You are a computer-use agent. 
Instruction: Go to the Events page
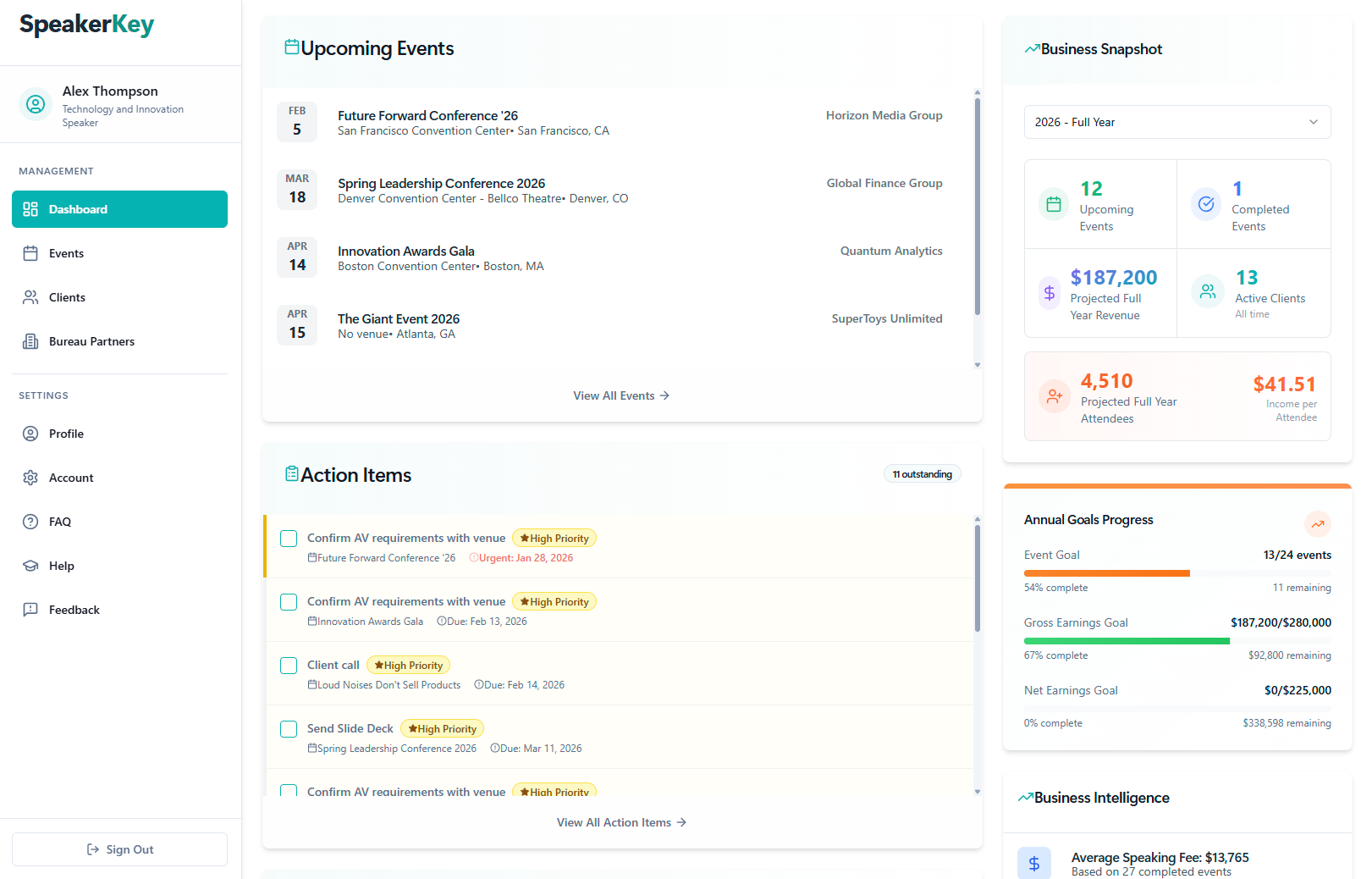click(x=119, y=253)
